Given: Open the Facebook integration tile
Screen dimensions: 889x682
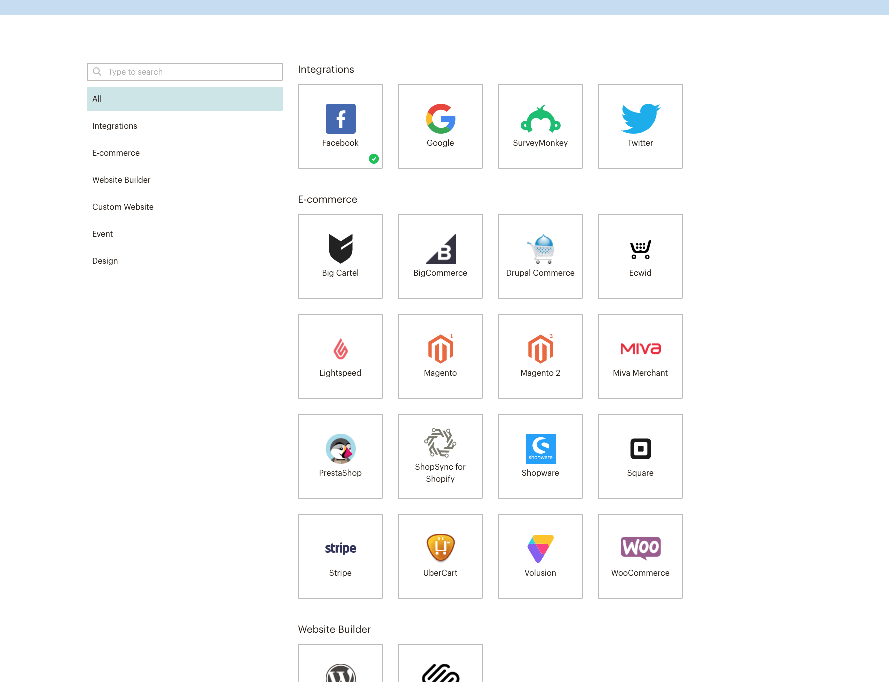Looking at the screenshot, I should tap(340, 126).
